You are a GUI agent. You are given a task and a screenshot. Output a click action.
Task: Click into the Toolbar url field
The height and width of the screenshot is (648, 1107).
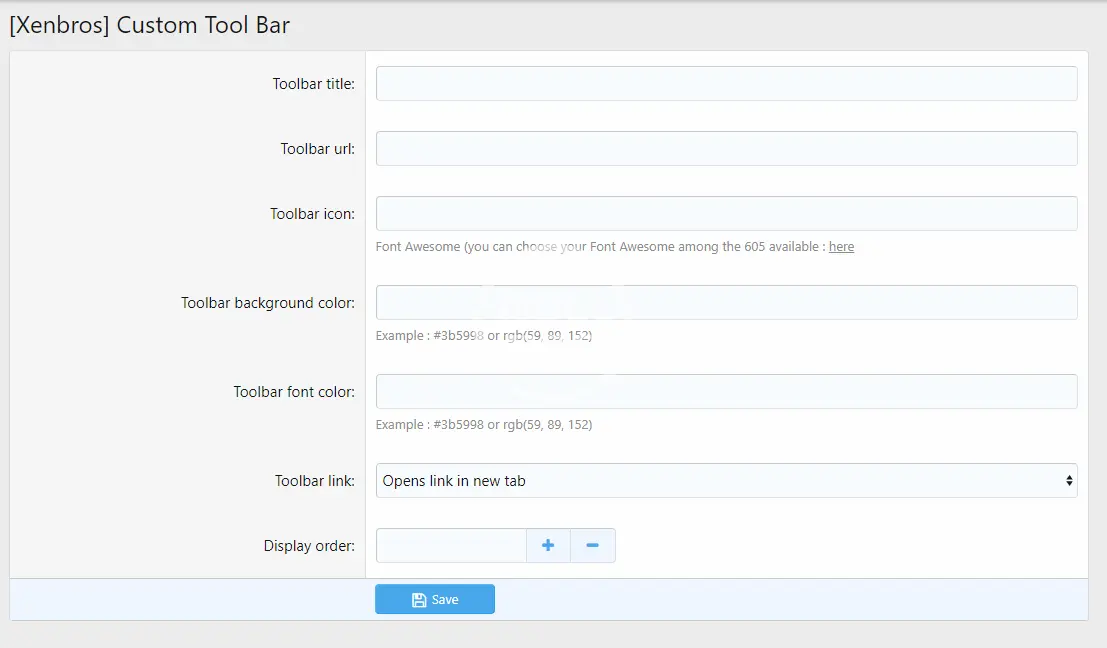pyautogui.click(x=726, y=149)
